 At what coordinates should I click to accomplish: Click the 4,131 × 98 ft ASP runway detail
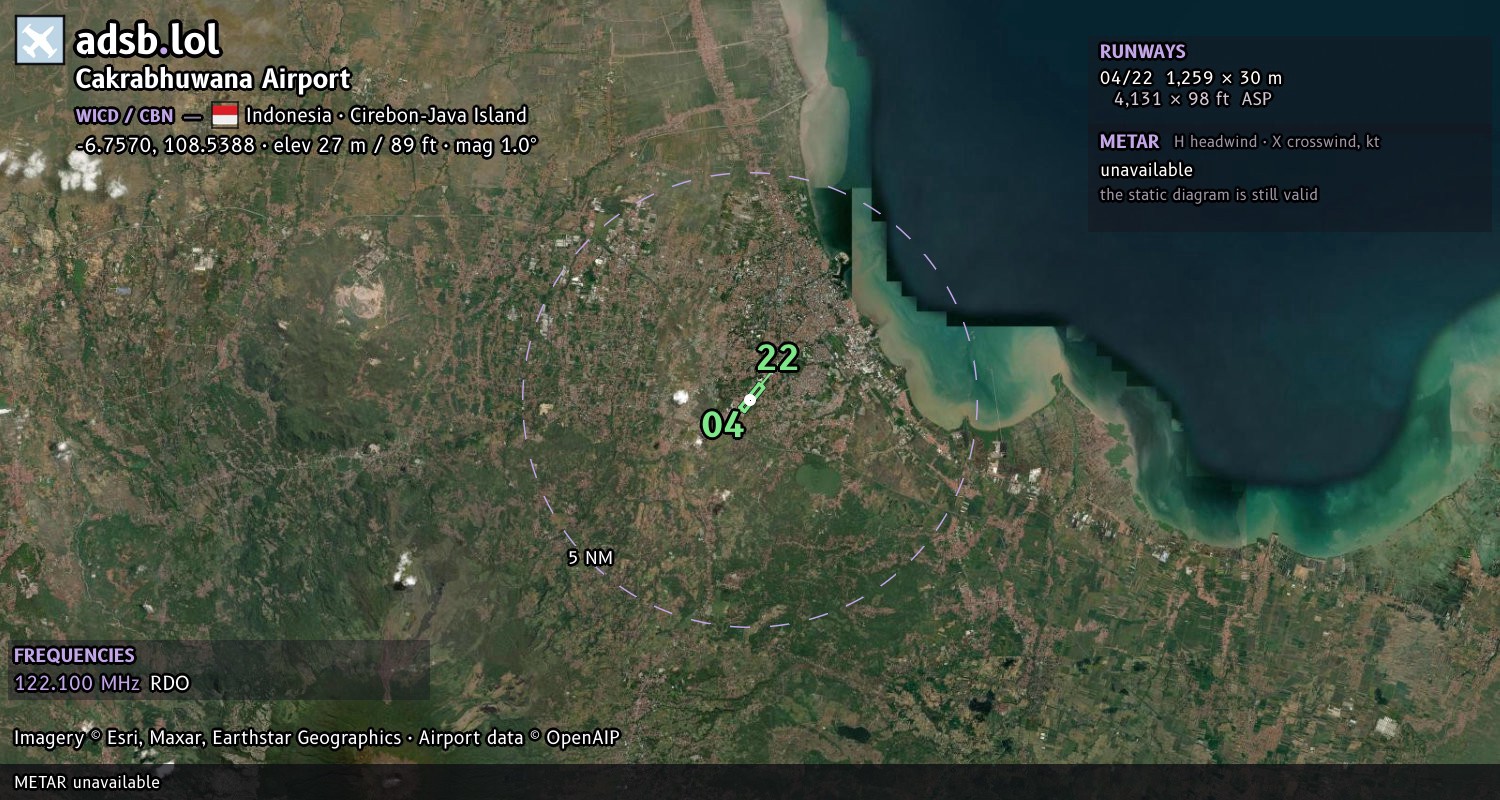coord(1193,99)
